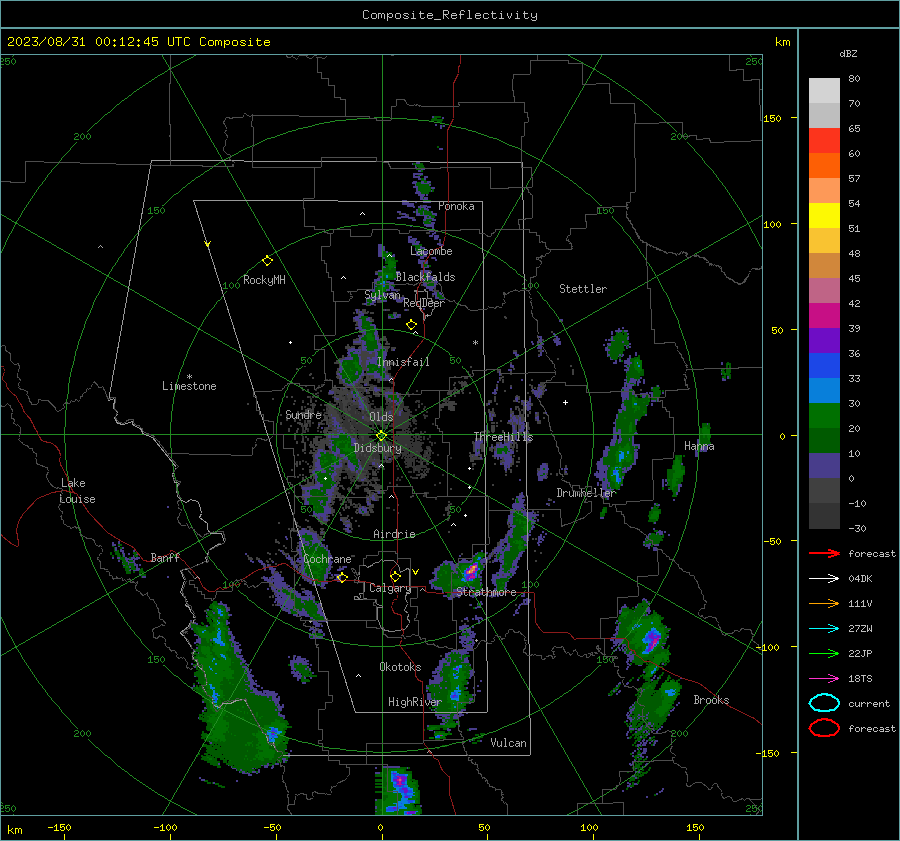Click the Stettler city label
This screenshot has width=900, height=841.
coord(583,289)
